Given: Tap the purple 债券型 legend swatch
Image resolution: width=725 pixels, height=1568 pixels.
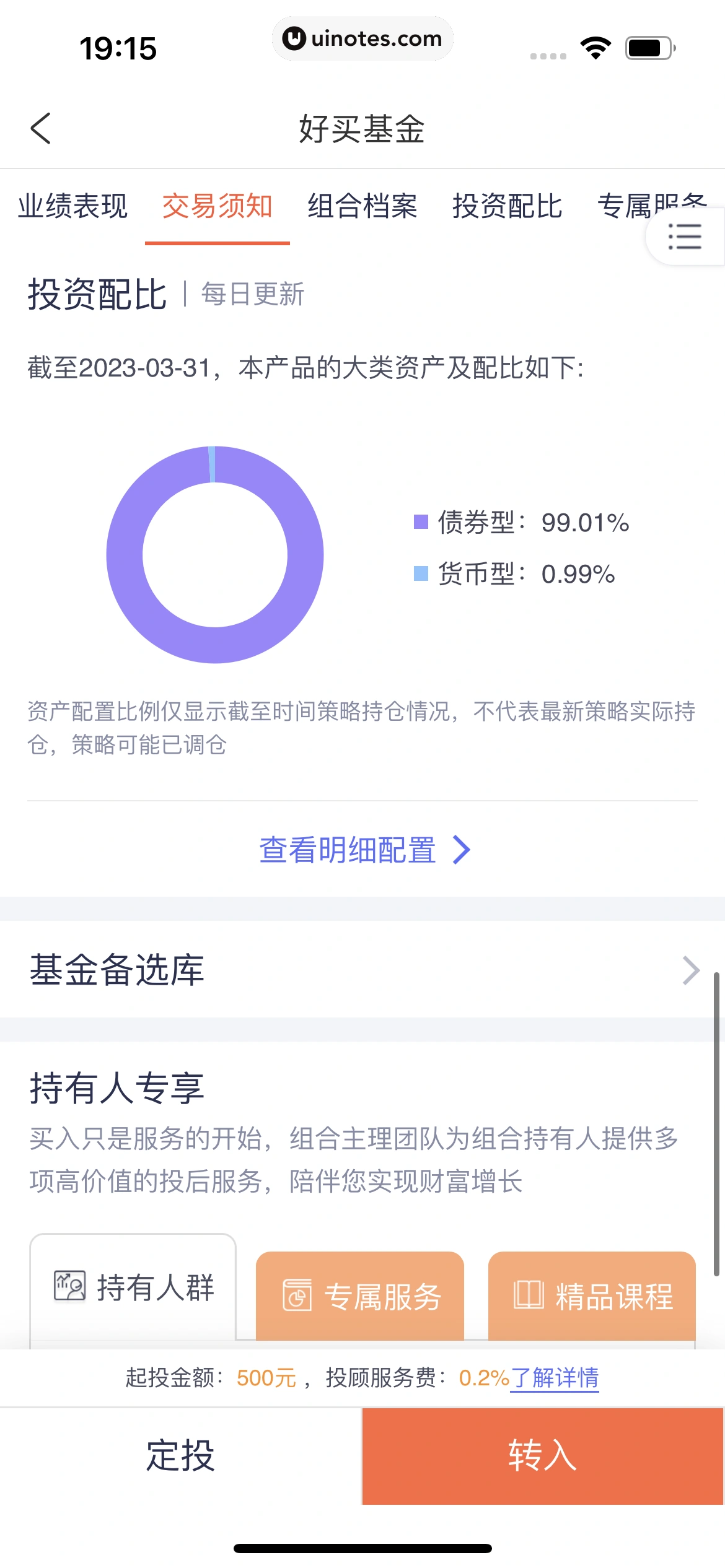Looking at the screenshot, I should (x=421, y=522).
